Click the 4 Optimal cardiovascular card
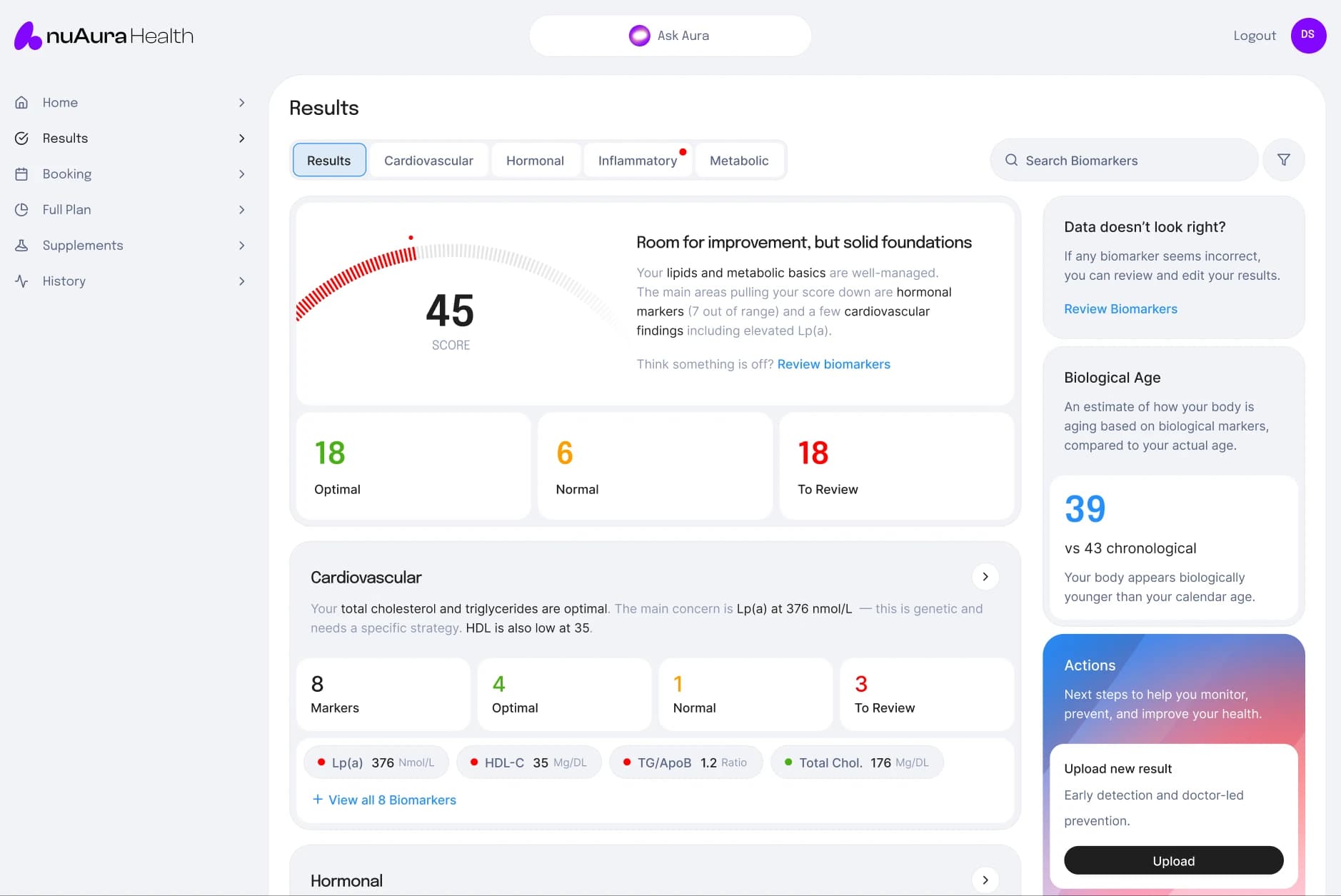1341x896 pixels. click(x=564, y=694)
